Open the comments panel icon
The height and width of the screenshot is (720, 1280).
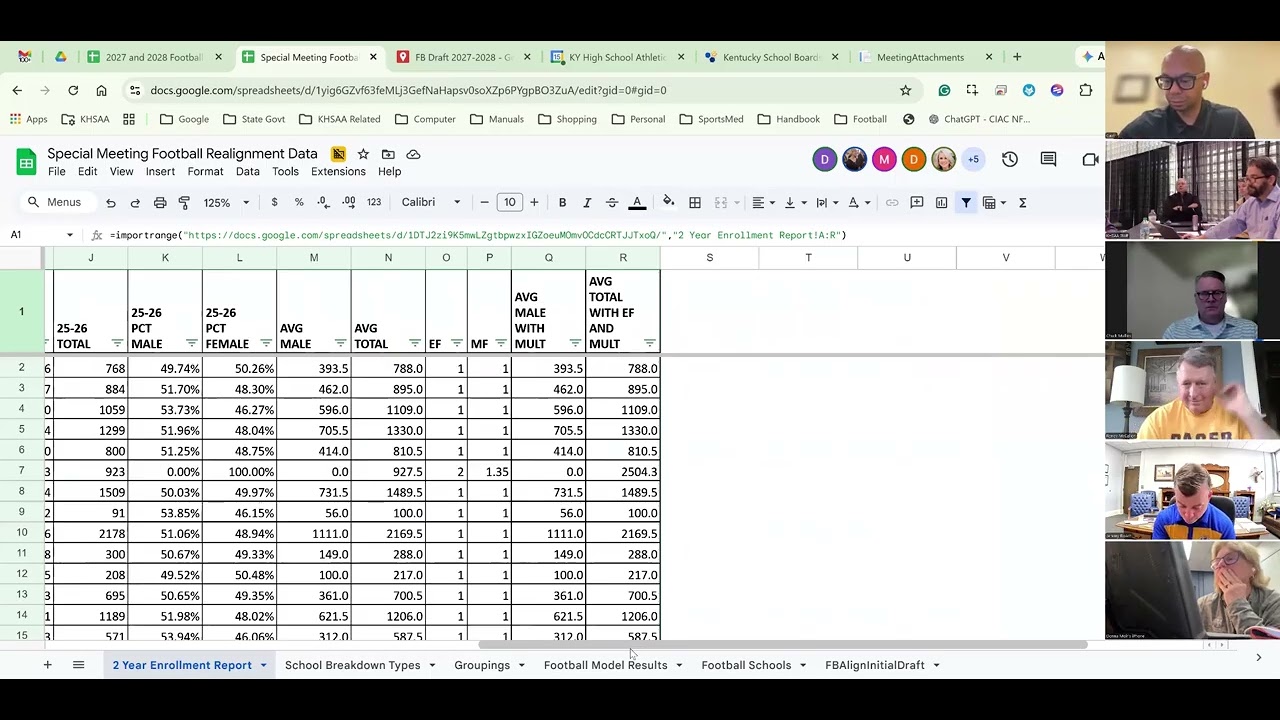click(x=1048, y=159)
